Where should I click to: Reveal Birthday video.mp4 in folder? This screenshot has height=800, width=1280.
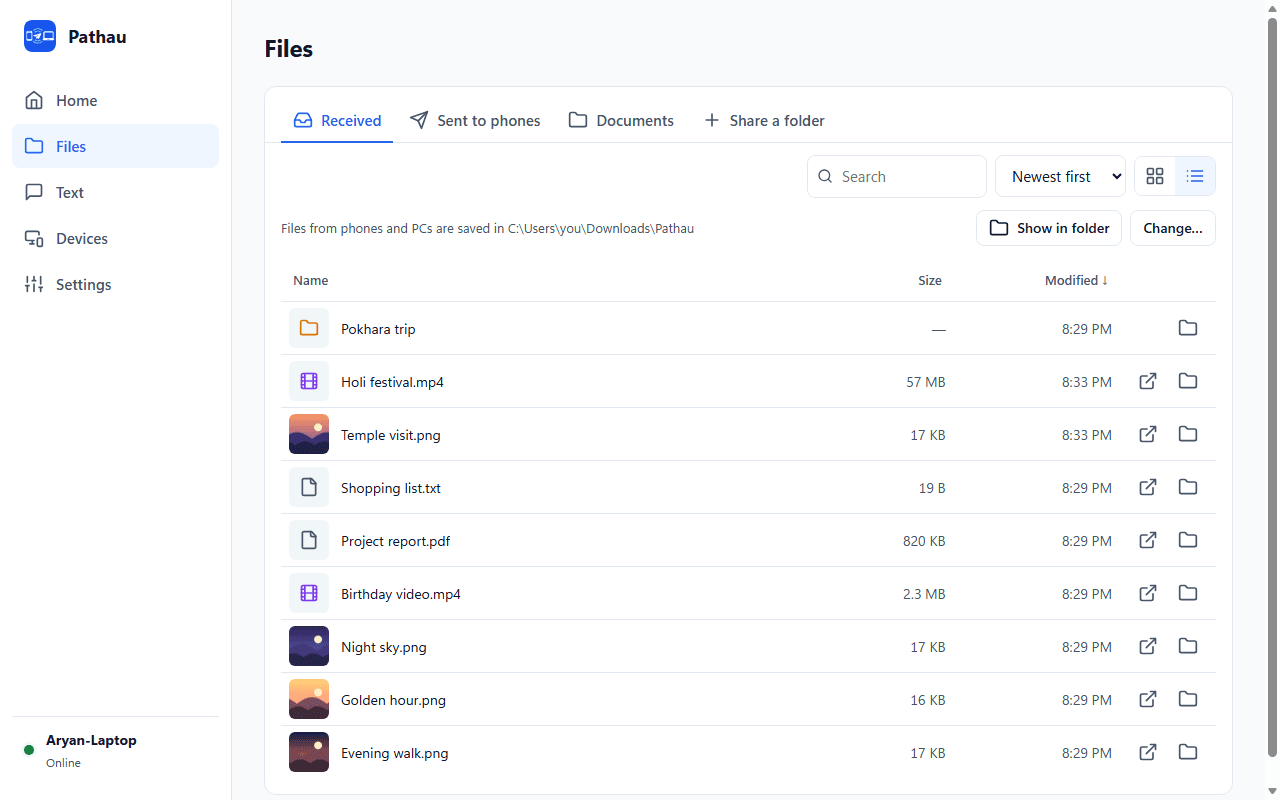tap(1188, 593)
